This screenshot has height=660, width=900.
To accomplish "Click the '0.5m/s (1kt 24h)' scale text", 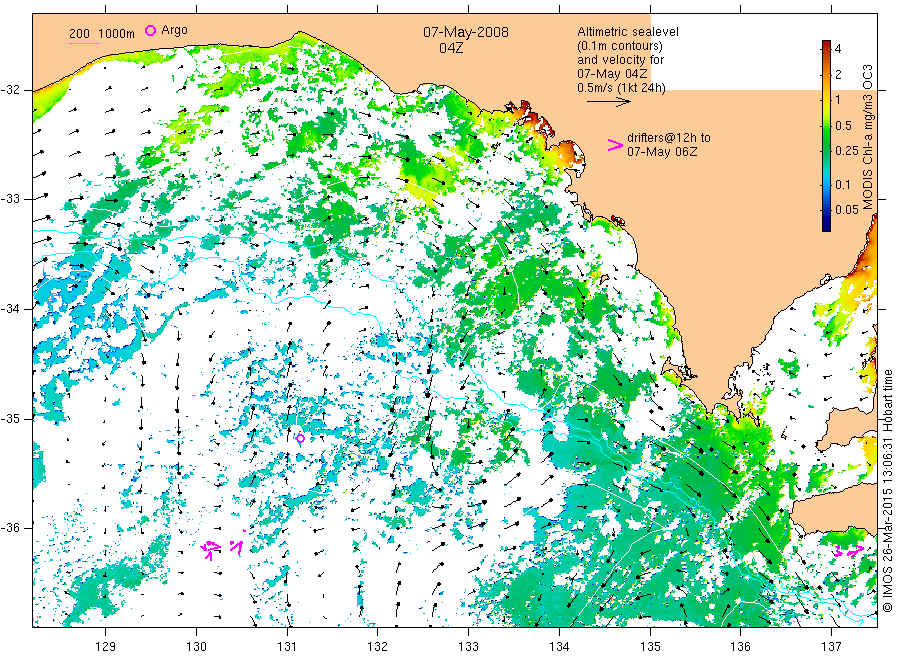I will (621, 88).
